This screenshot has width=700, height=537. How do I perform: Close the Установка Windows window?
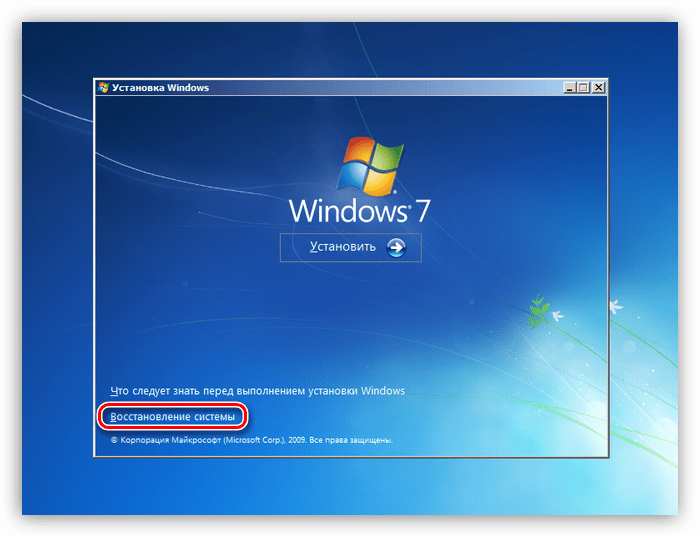coord(599,87)
